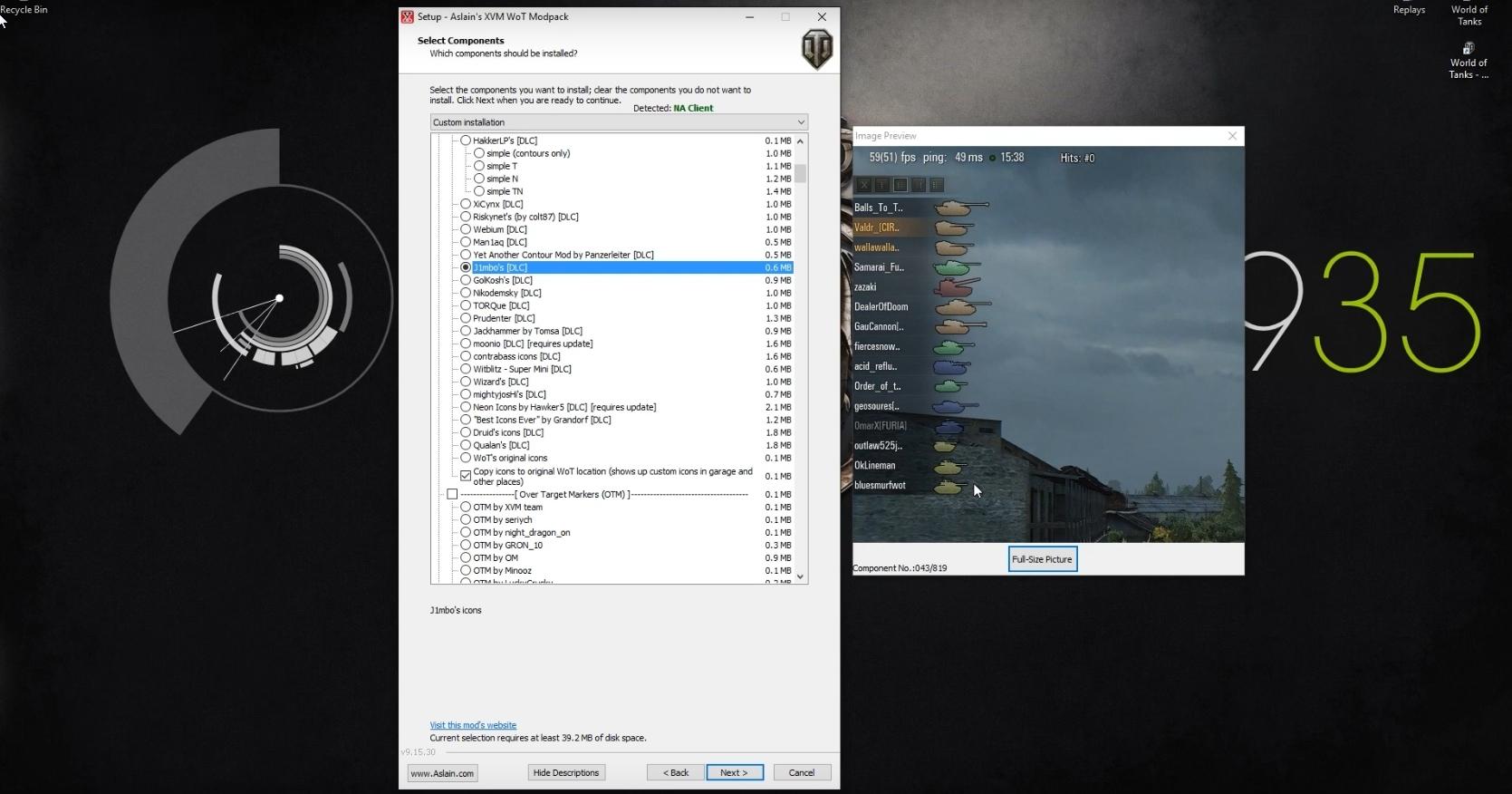The width and height of the screenshot is (1512, 794).
Task: Click Full-Size Picture button
Action: 1042,559
